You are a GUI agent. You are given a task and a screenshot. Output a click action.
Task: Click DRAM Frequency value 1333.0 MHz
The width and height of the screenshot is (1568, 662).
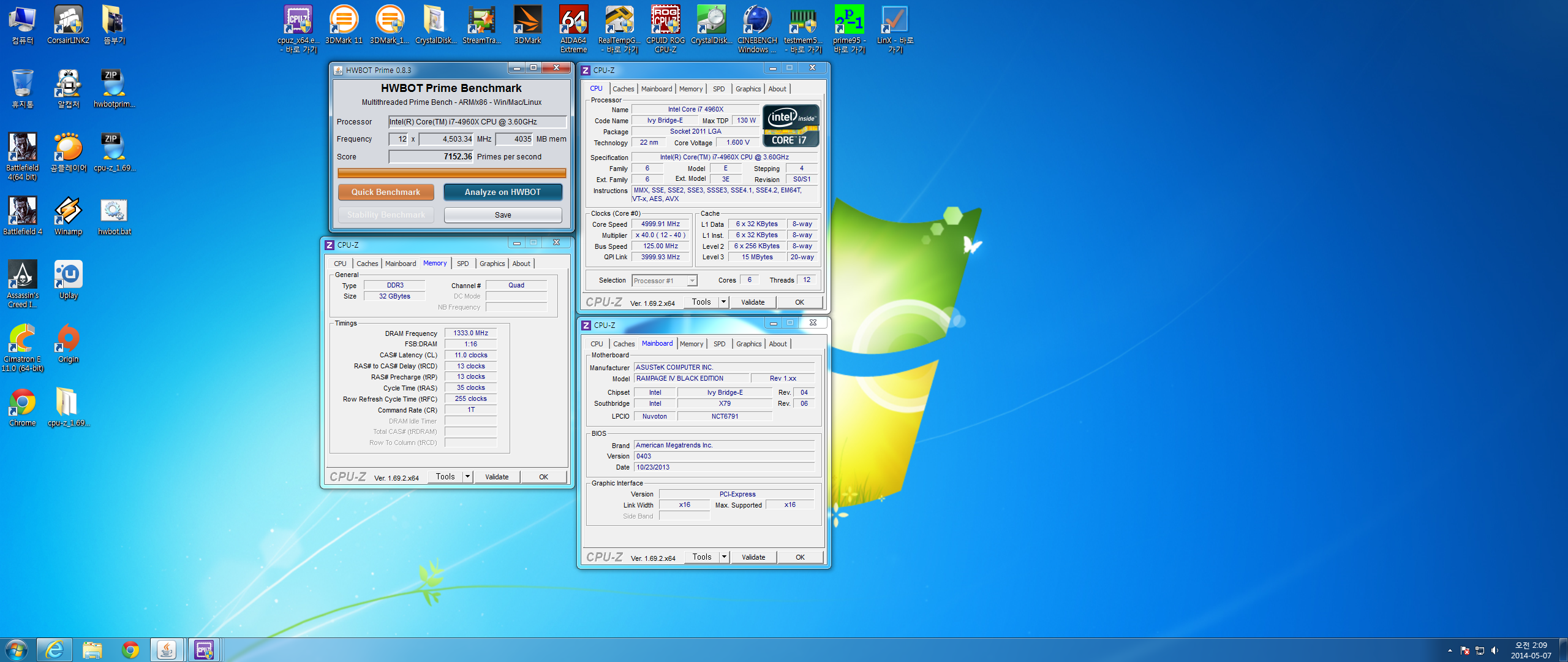[470, 333]
